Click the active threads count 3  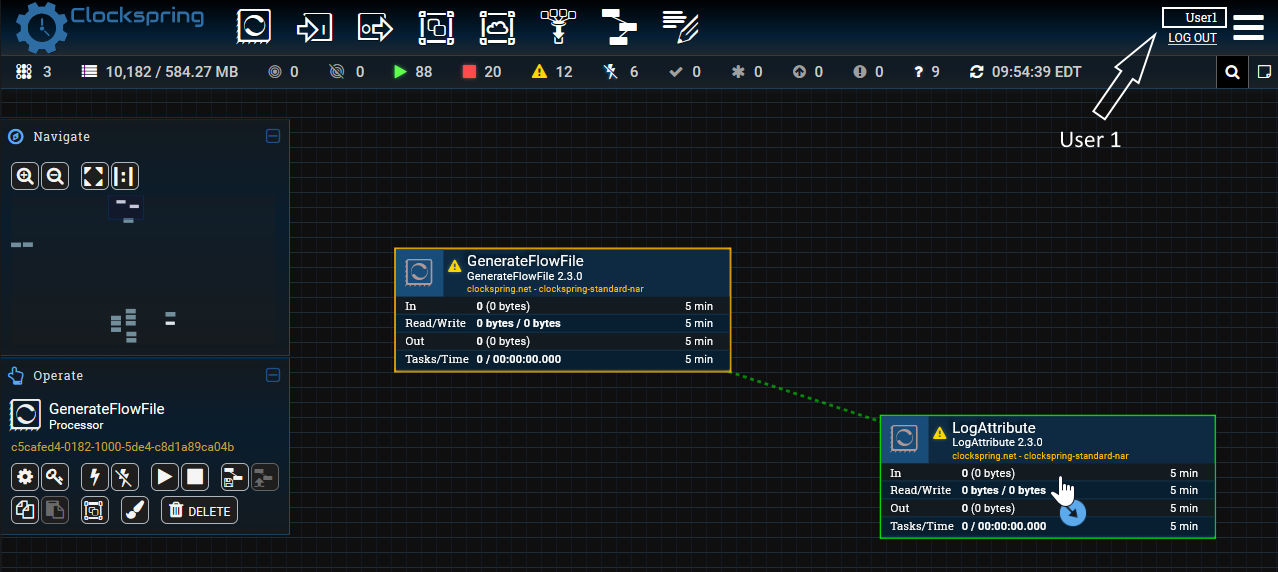(34, 72)
